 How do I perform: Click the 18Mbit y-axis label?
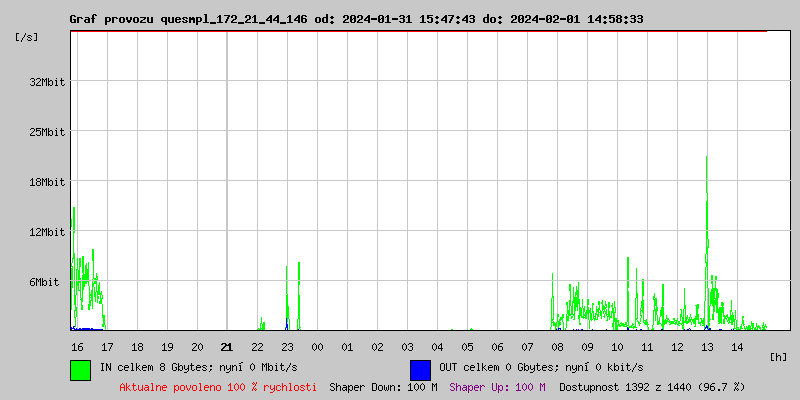[x=48, y=182]
